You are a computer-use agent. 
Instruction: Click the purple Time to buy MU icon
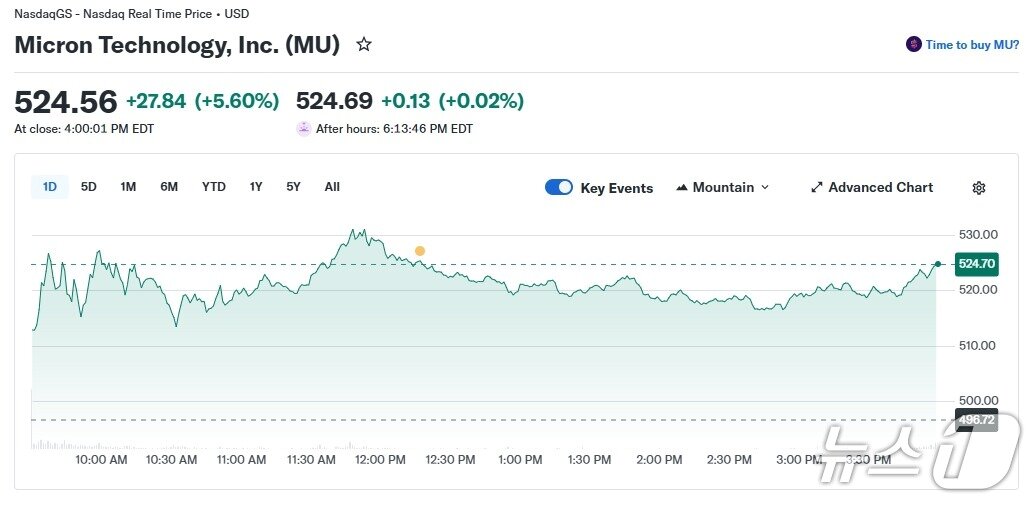(913, 45)
